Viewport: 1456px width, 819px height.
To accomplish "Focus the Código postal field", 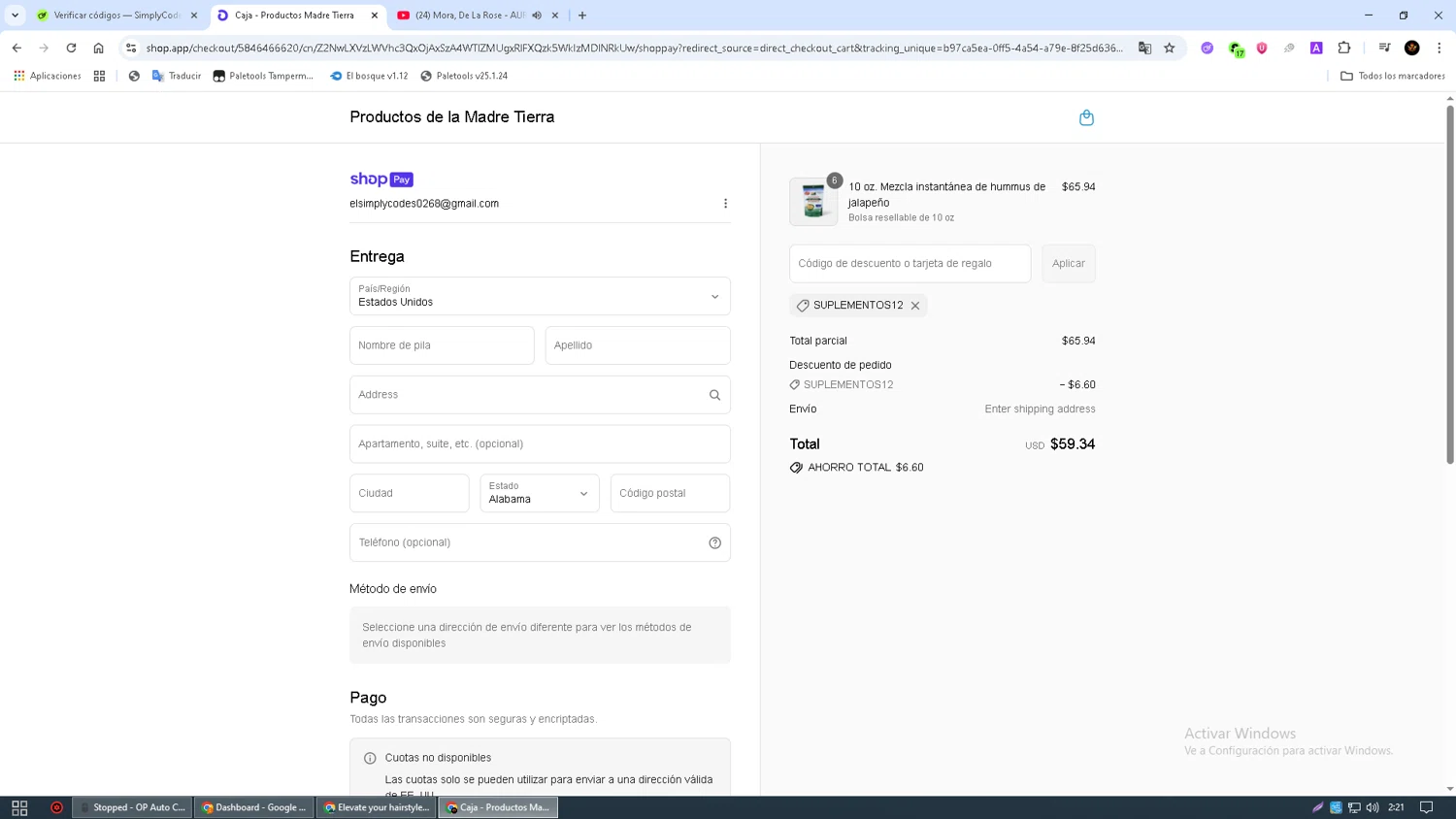I will [x=671, y=493].
